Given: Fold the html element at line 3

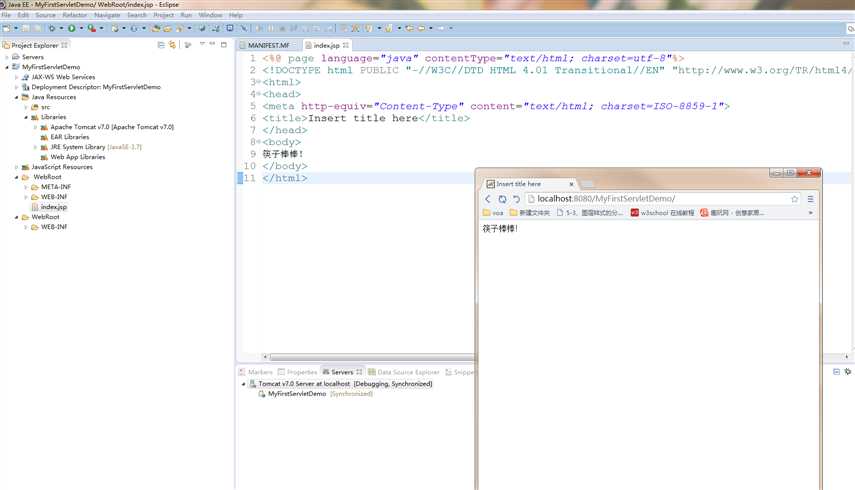Looking at the screenshot, I should coord(260,83).
